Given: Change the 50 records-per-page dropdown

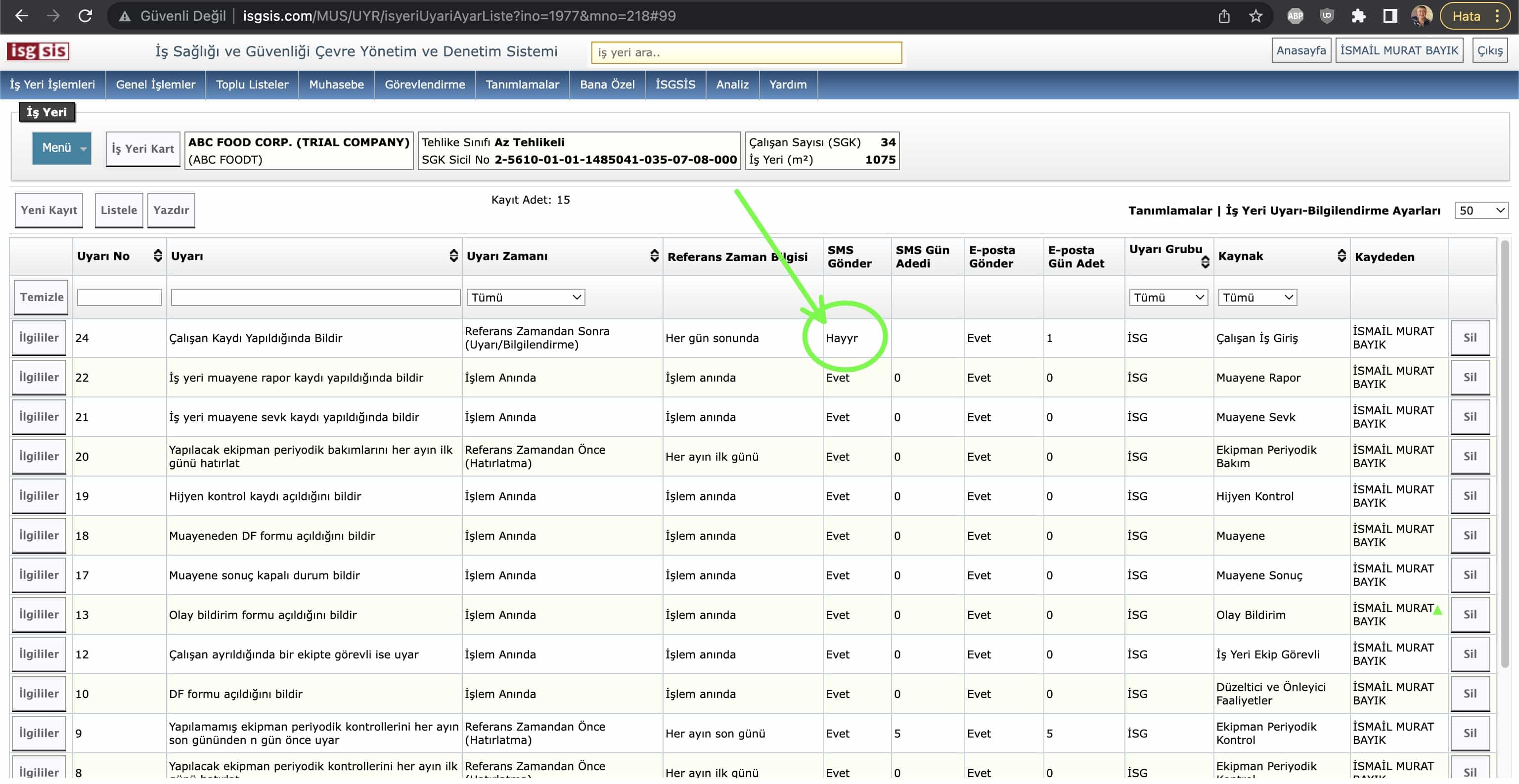Looking at the screenshot, I should point(1480,211).
